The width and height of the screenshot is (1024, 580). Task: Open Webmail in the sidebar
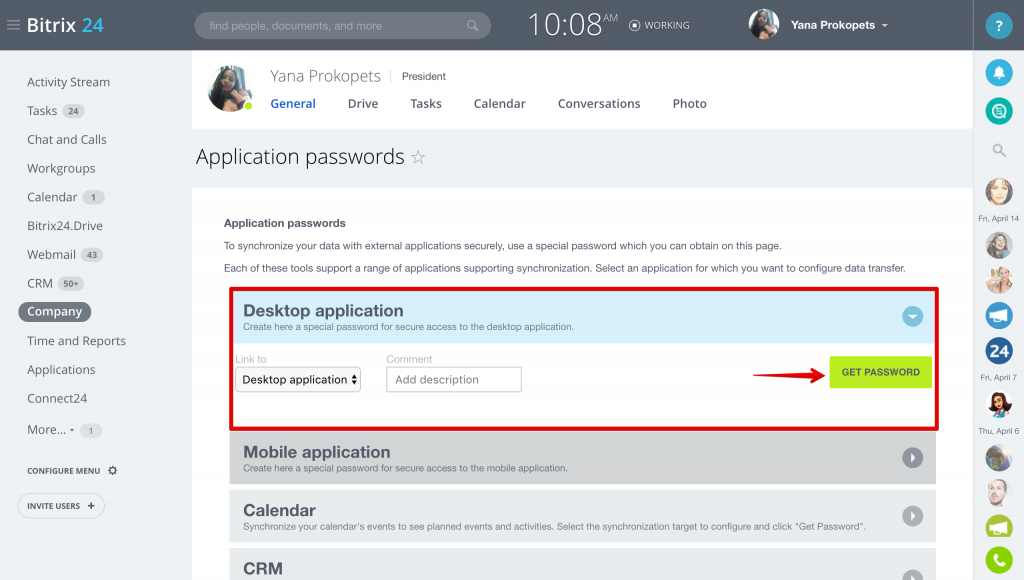[x=51, y=255]
